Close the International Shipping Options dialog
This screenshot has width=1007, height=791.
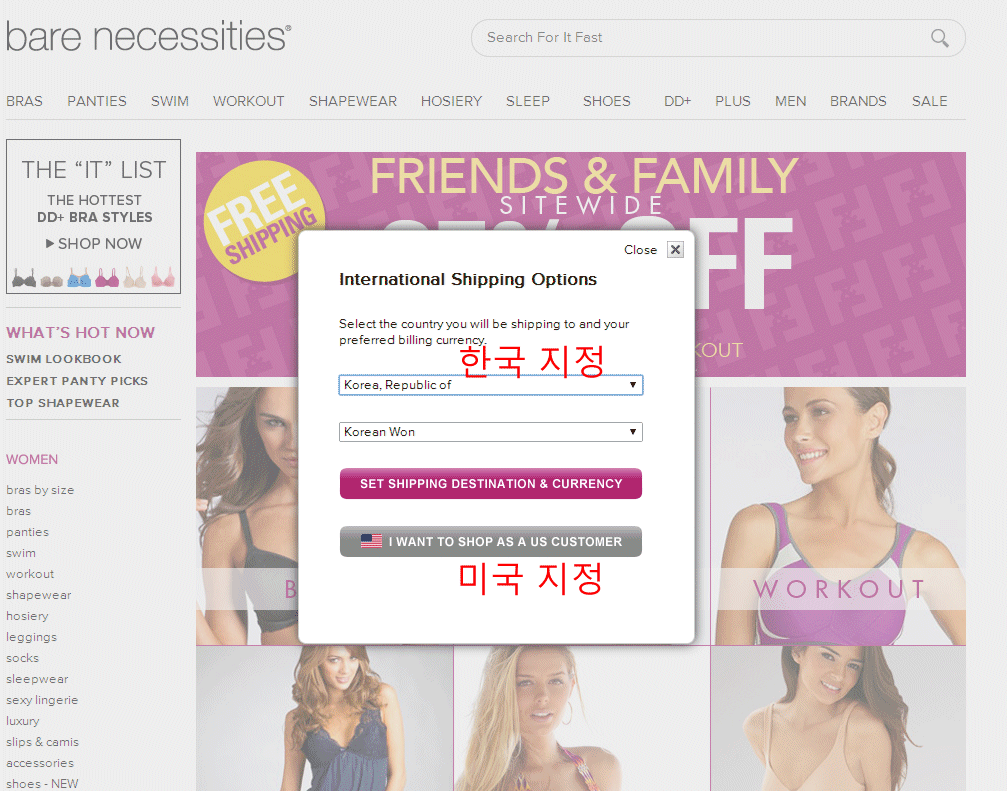pos(675,250)
